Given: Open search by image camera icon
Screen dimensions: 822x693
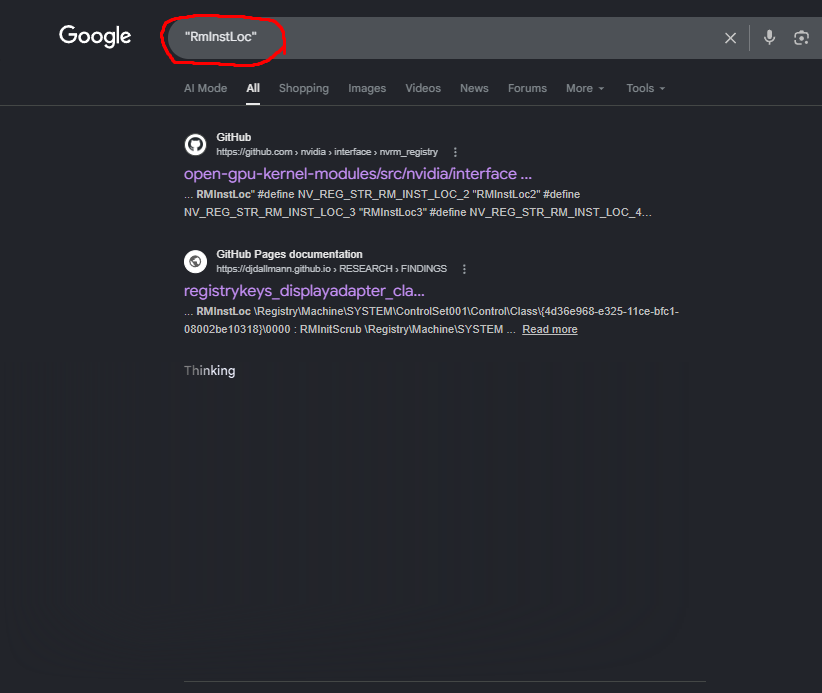Looking at the screenshot, I should pos(801,38).
